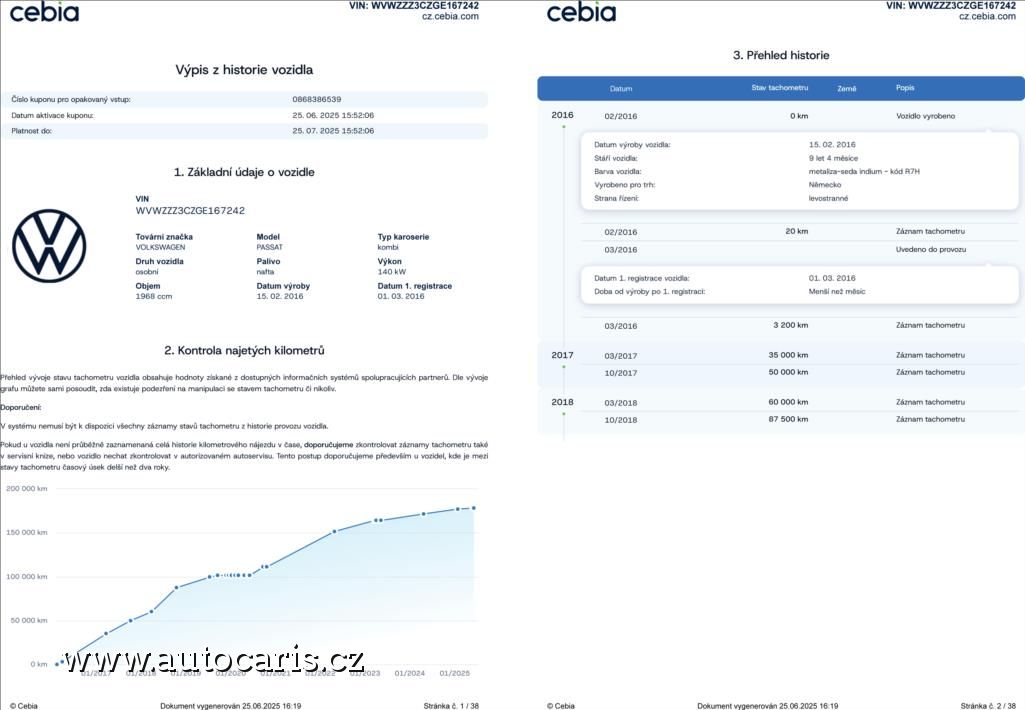Click the 10/2018 date entry

pos(620,420)
